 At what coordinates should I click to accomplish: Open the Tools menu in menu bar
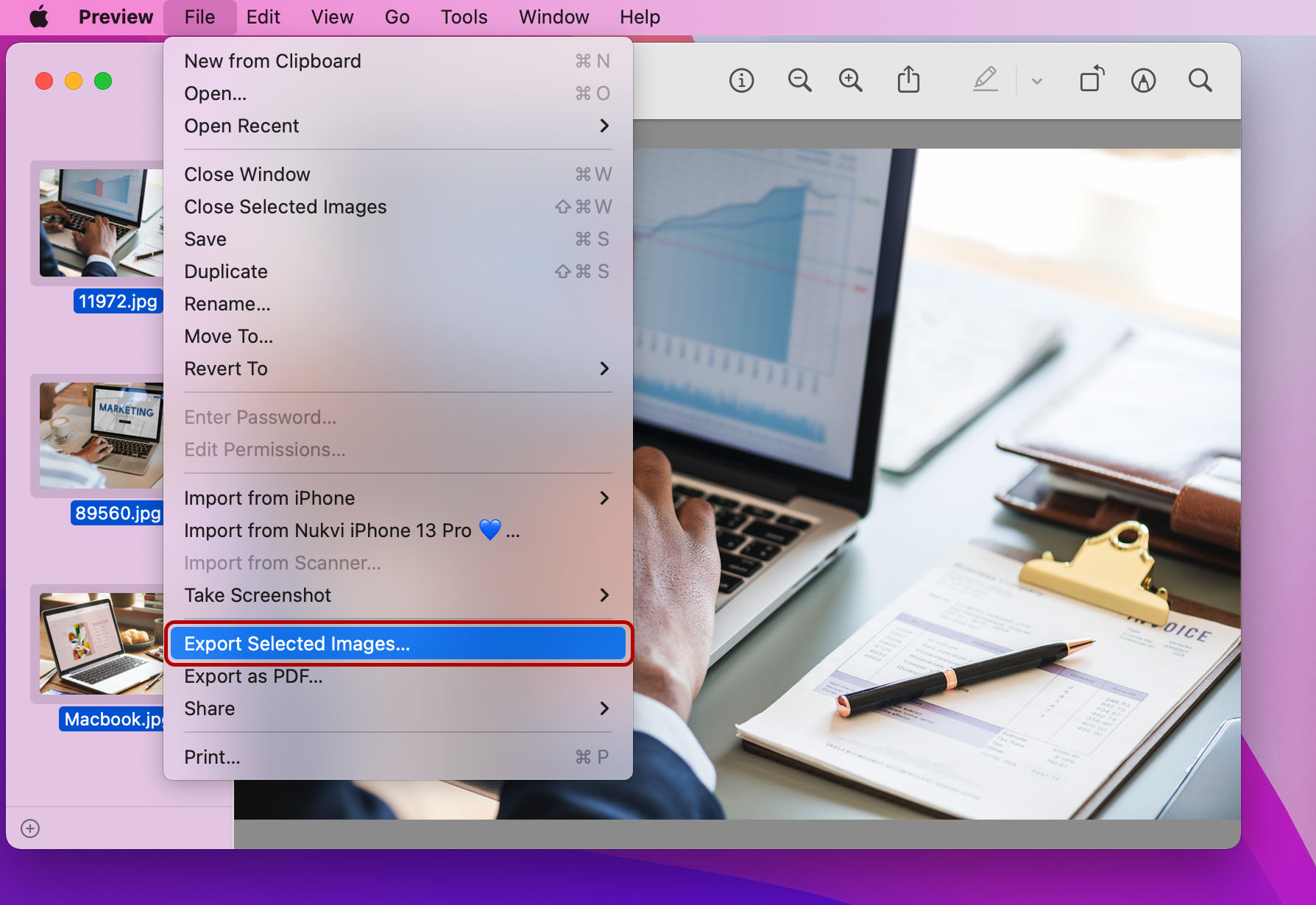coord(464,17)
